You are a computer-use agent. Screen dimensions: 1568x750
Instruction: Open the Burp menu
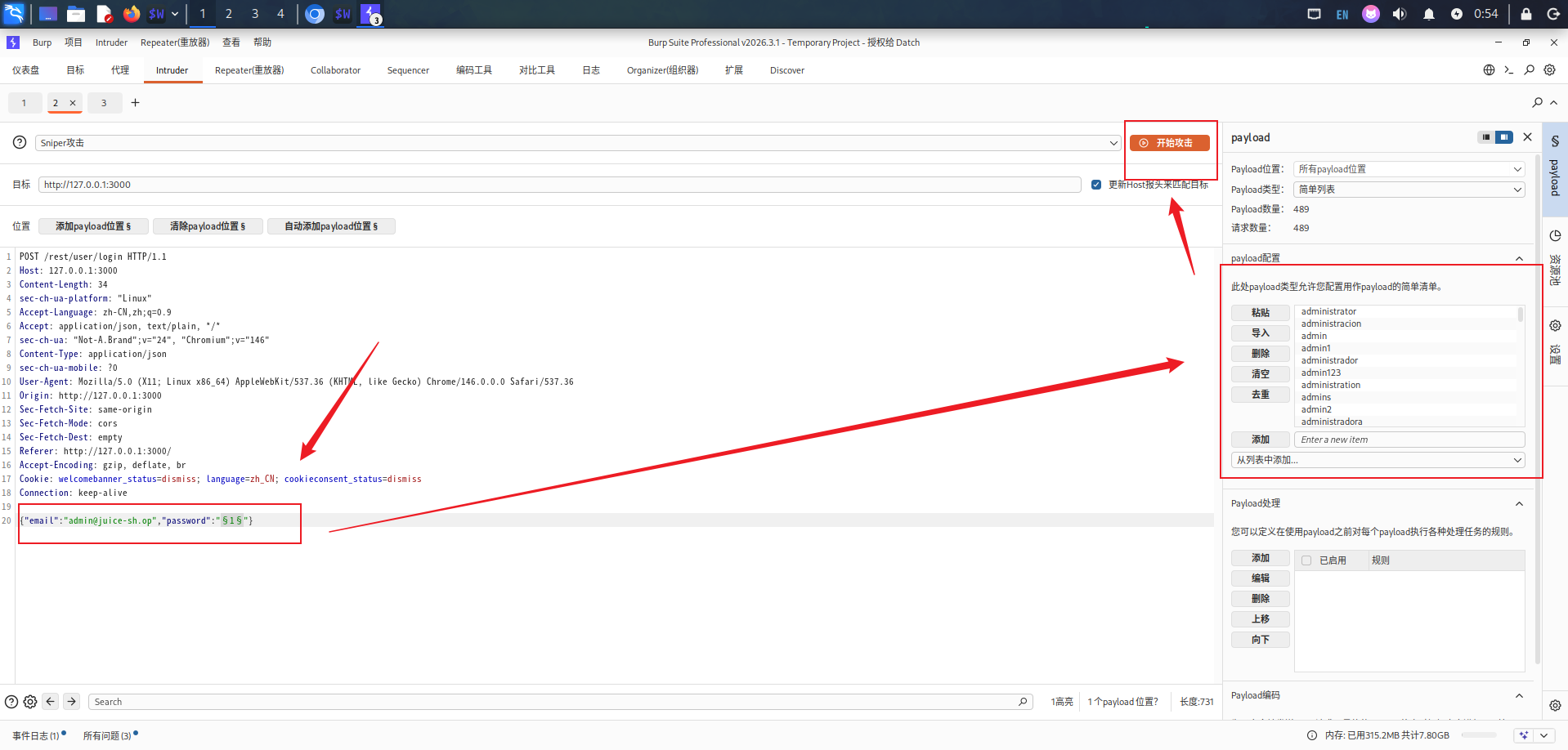point(42,42)
